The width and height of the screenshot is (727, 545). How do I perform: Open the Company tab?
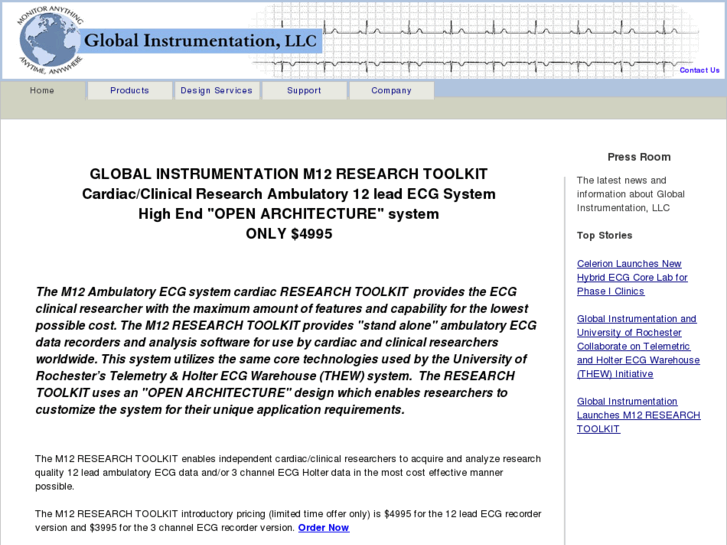pyautogui.click(x=391, y=90)
